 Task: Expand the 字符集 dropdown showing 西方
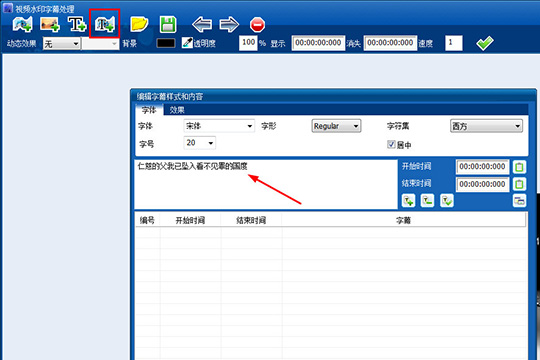point(486,126)
